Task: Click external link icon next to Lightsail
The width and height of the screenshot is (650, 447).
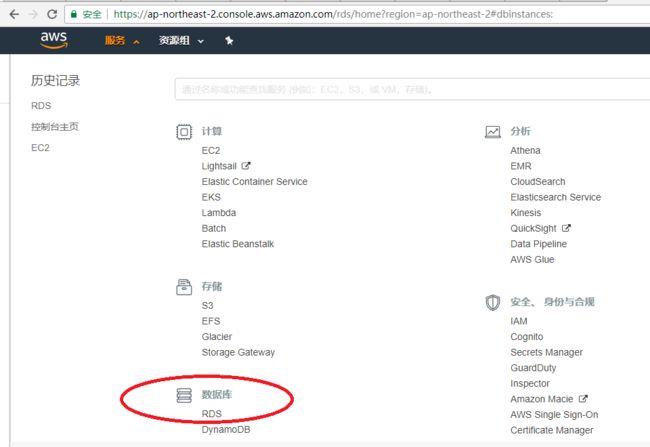Action: pos(246,166)
